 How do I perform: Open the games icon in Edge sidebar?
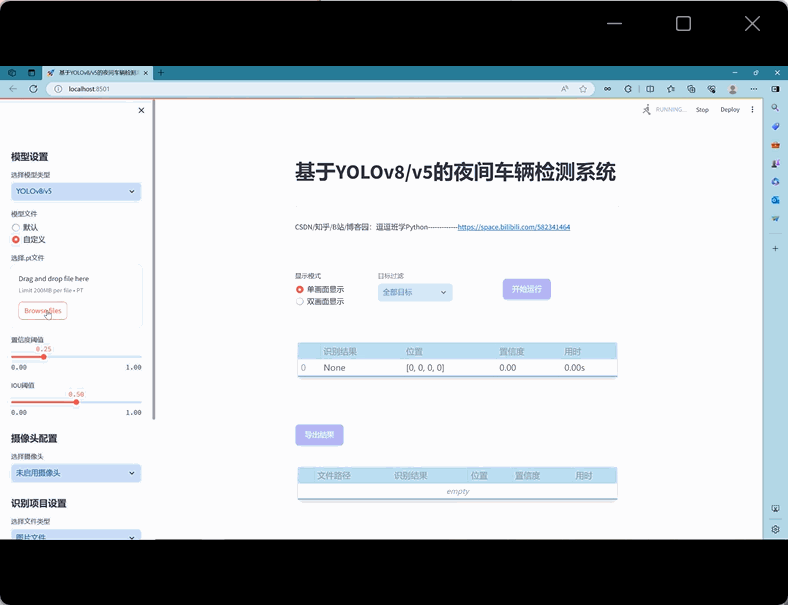click(x=775, y=163)
